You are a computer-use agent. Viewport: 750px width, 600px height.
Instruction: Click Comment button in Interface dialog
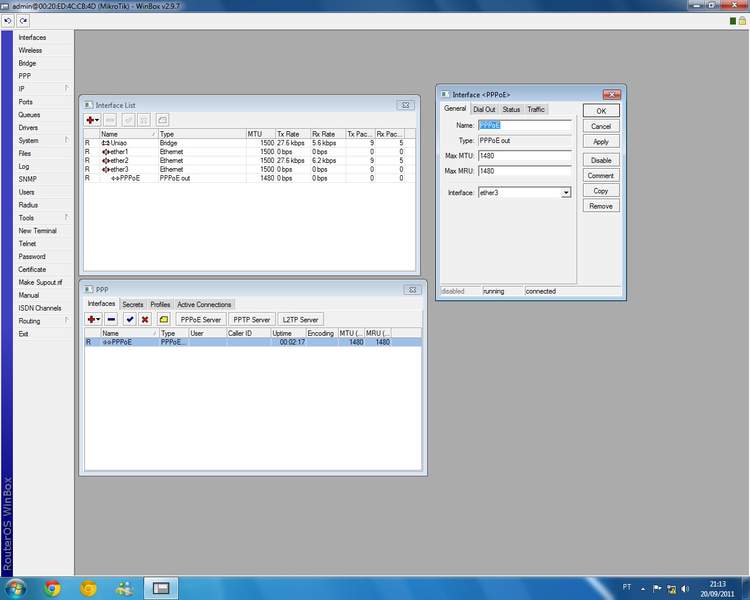click(601, 176)
